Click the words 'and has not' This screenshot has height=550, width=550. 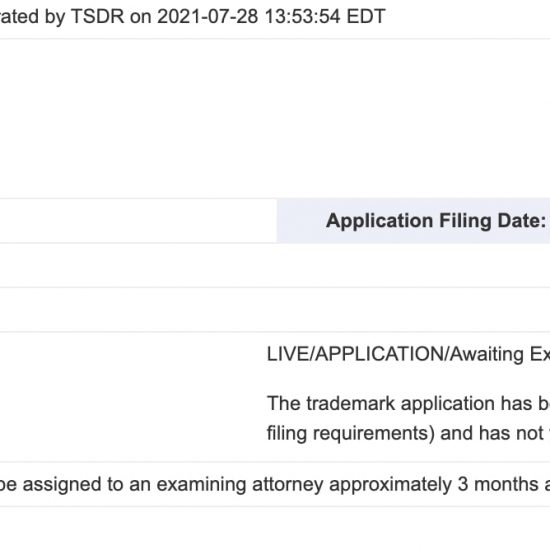pos(492,433)
